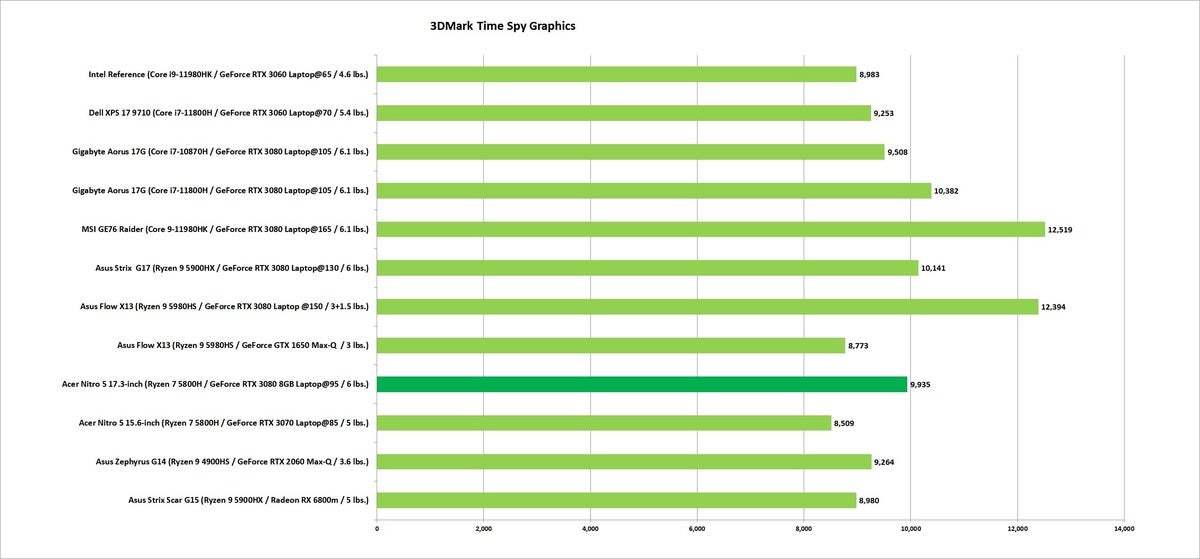Click the 9,264 data value

coord(885,462)
